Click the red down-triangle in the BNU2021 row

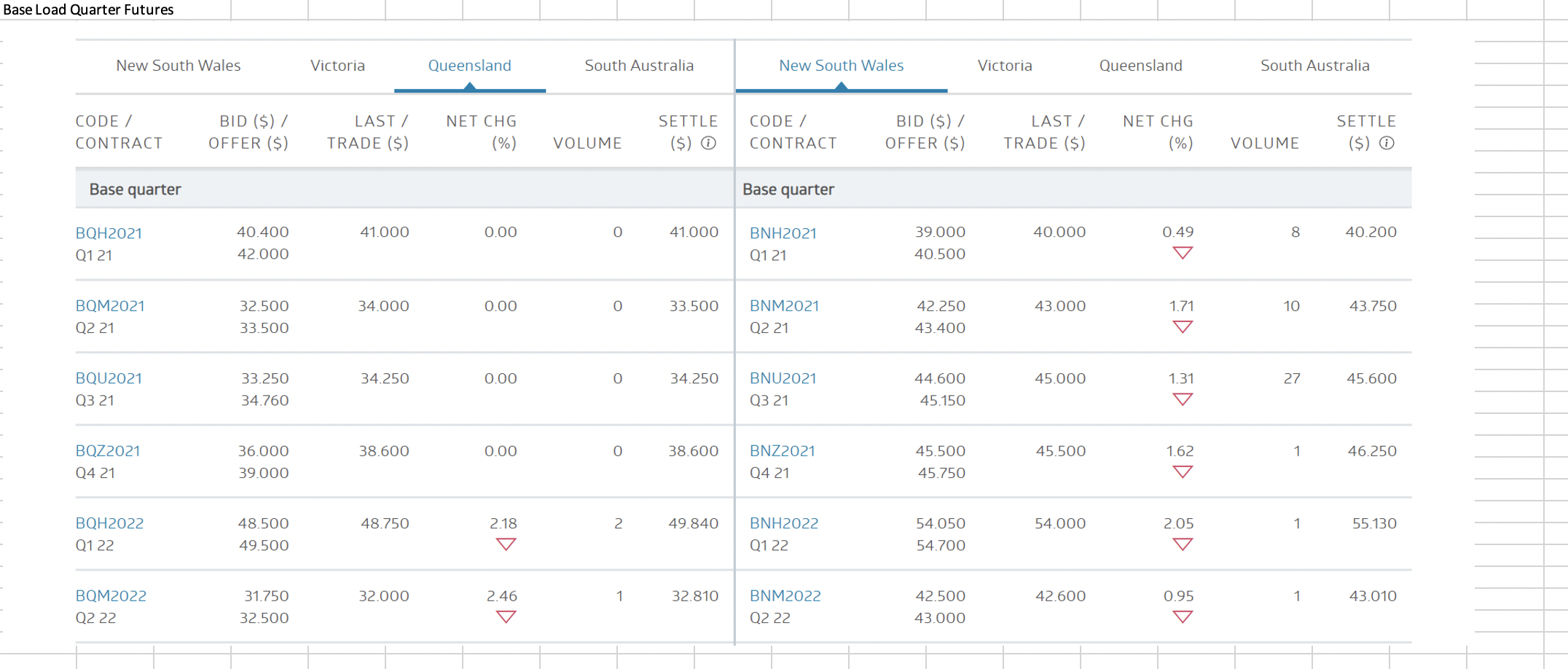(1183, 399)
